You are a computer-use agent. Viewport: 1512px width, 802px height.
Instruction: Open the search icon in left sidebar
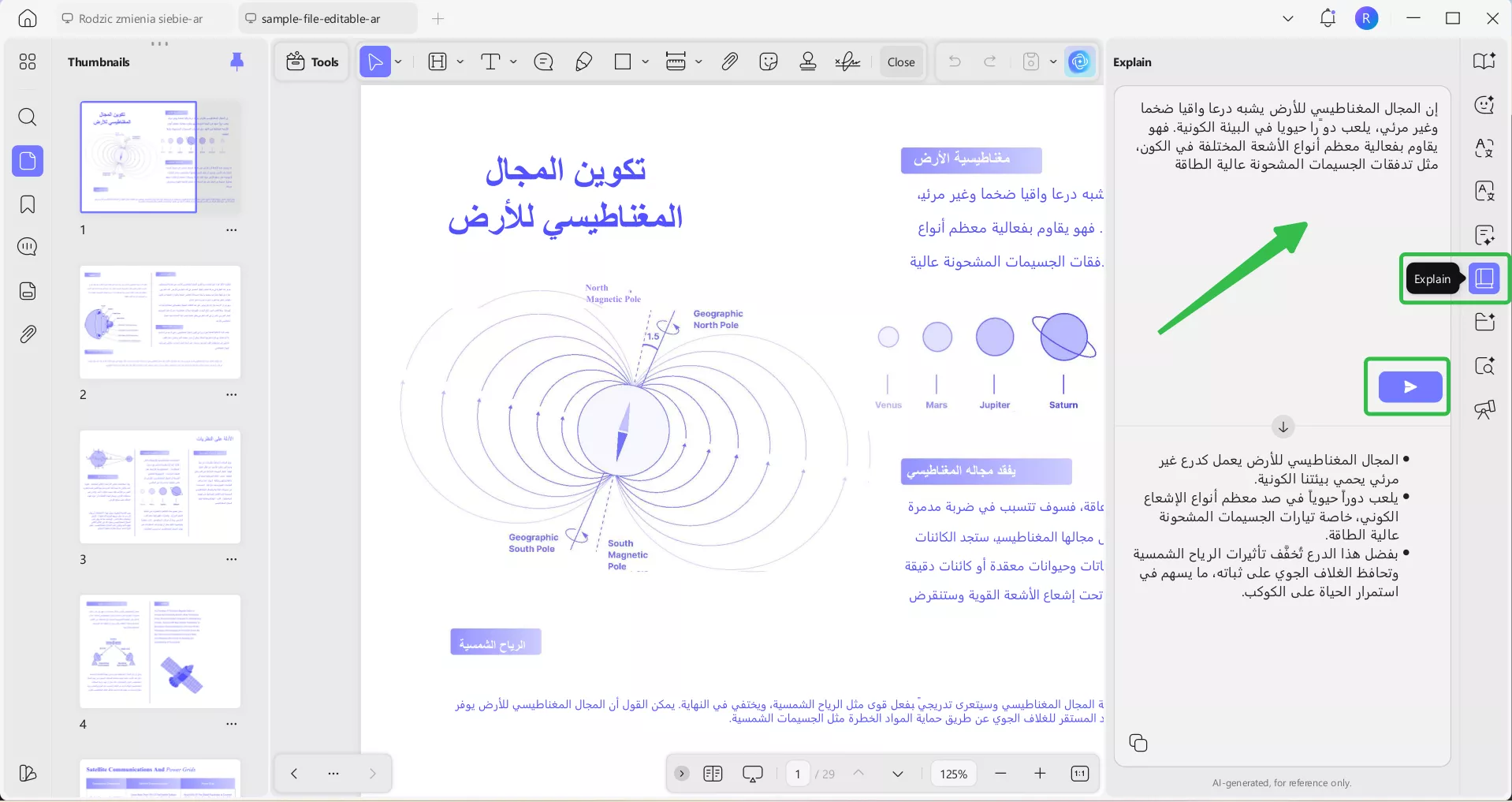(28, 118)
